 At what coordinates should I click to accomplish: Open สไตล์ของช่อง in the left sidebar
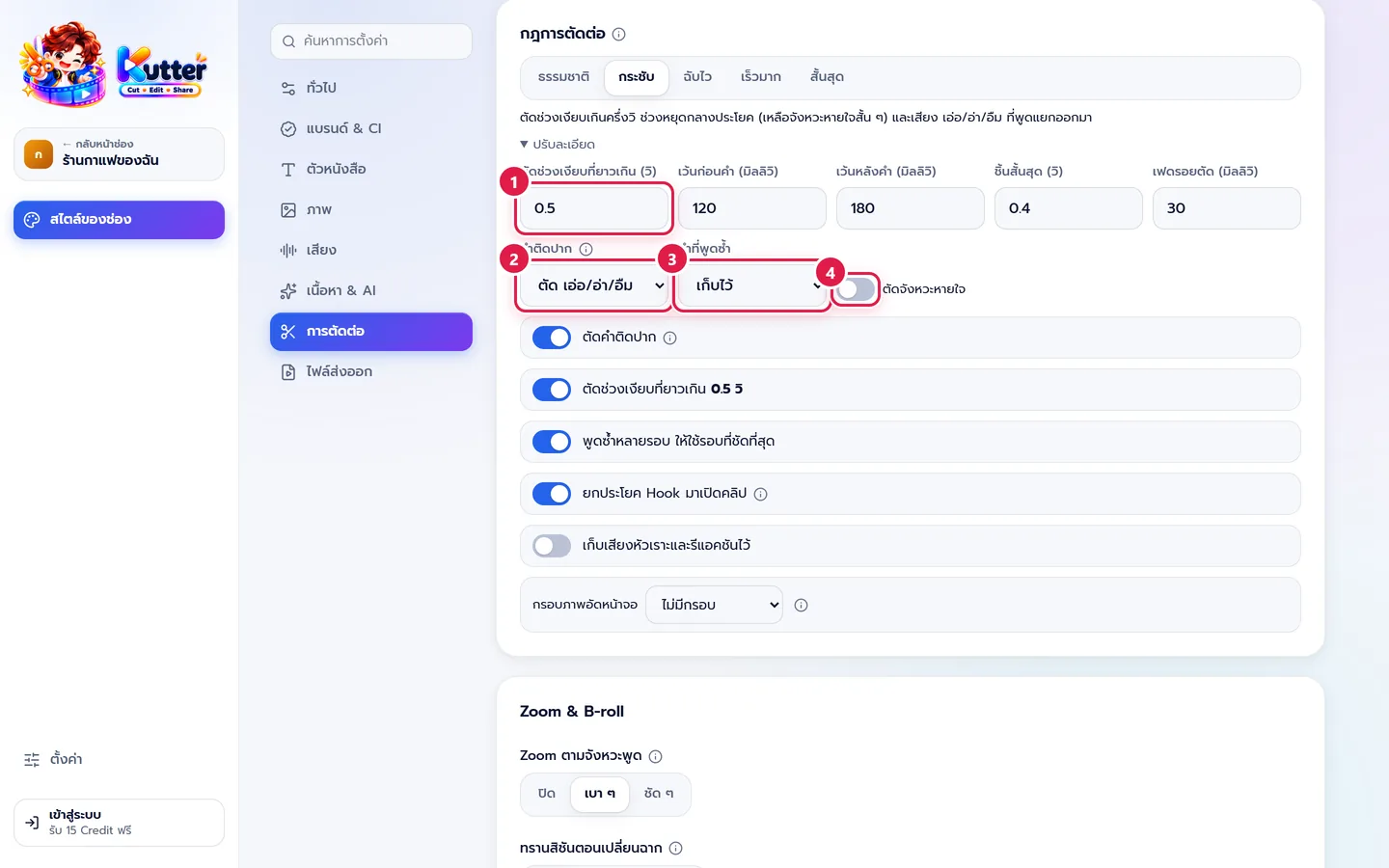[x=119, y=220]
